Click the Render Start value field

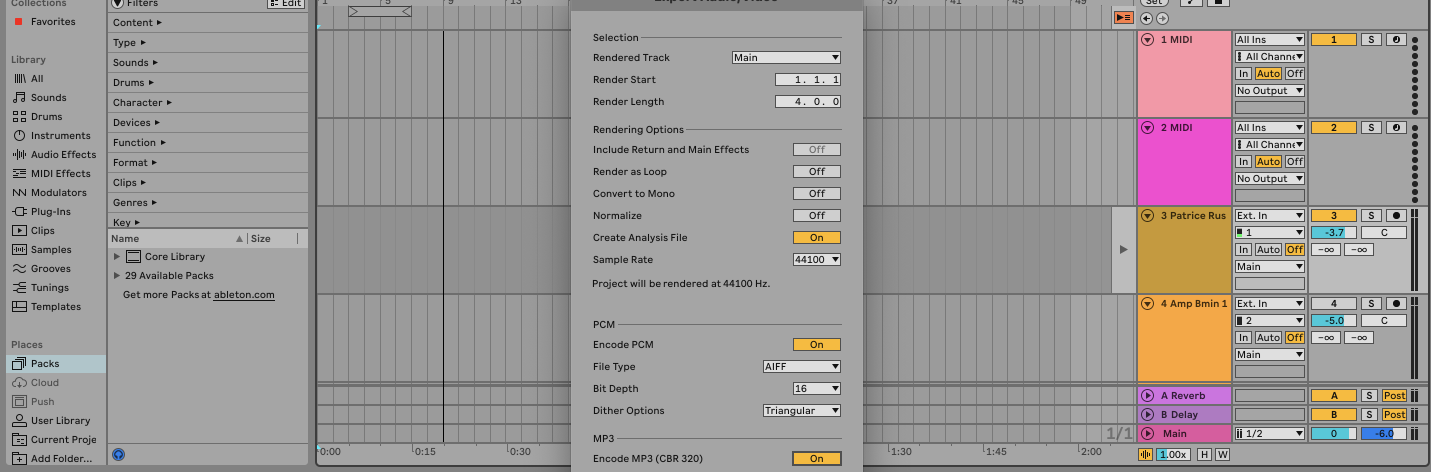pos(808,79)
